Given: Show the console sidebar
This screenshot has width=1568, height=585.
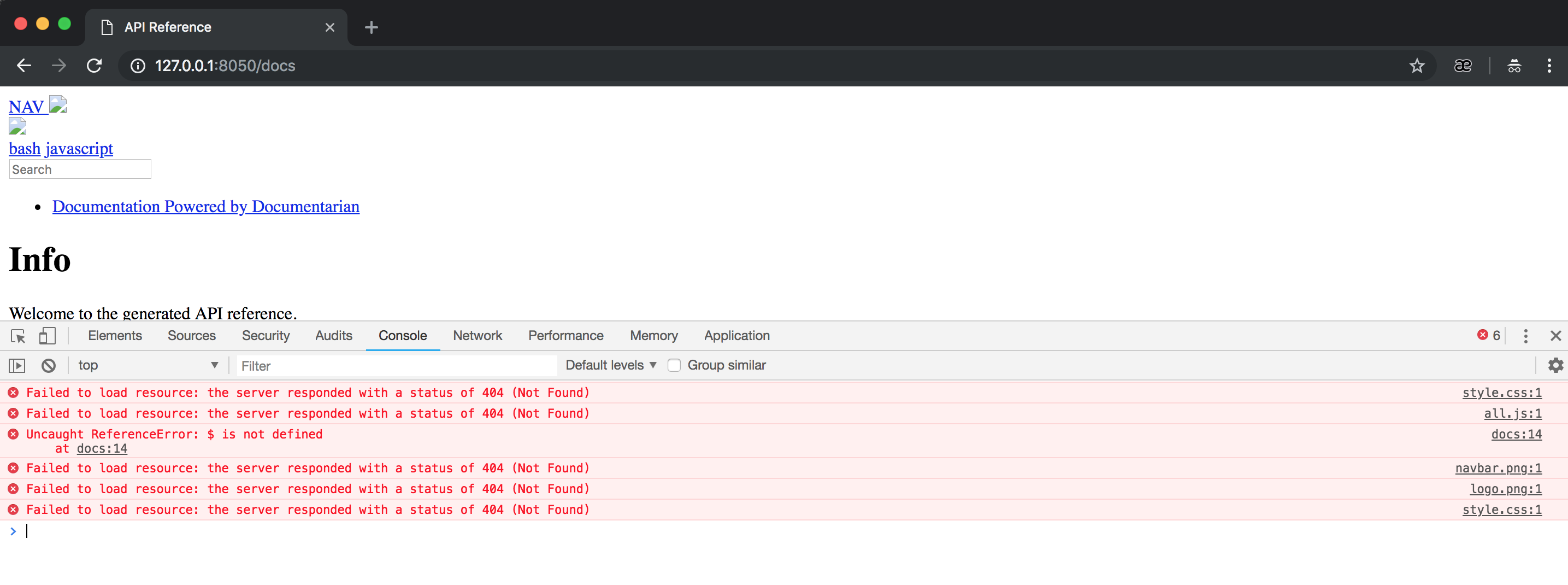Looking at the screenshot, I should [x=17, y=366].
